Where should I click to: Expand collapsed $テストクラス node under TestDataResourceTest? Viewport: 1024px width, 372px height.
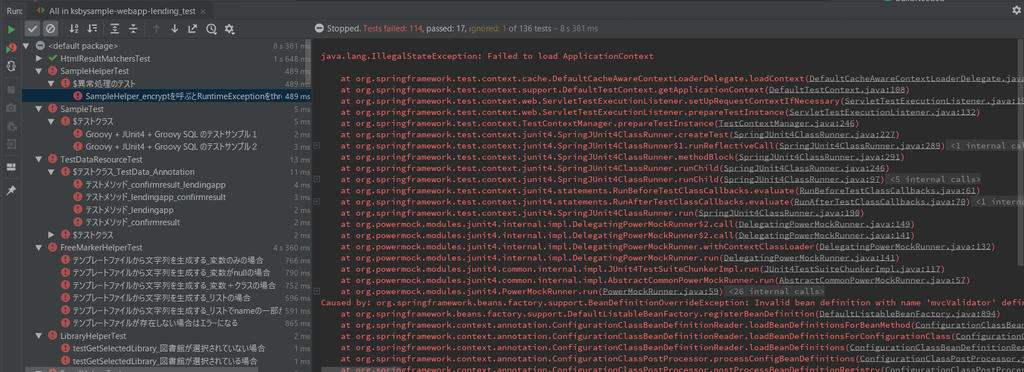[x=52, y=234]
